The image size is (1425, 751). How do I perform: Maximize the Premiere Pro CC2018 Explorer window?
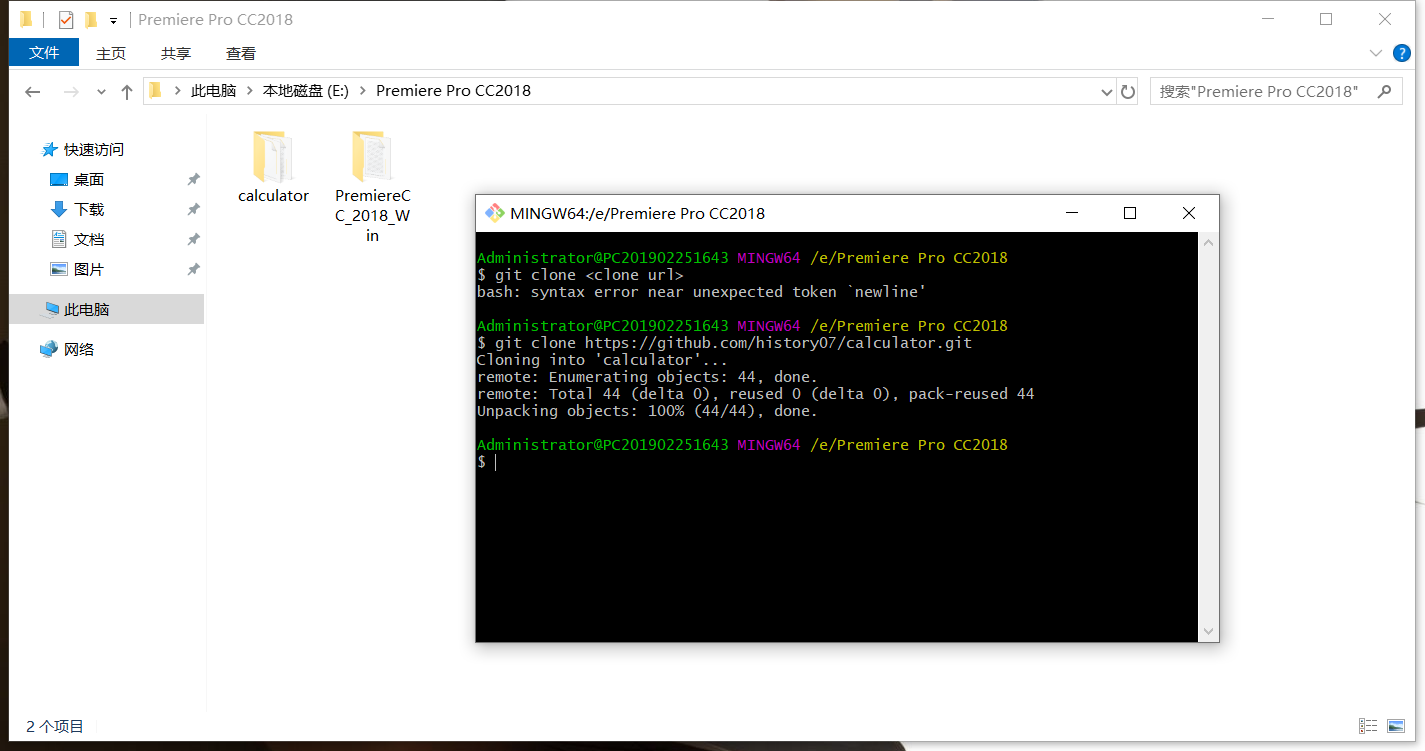pos(1326,19)
